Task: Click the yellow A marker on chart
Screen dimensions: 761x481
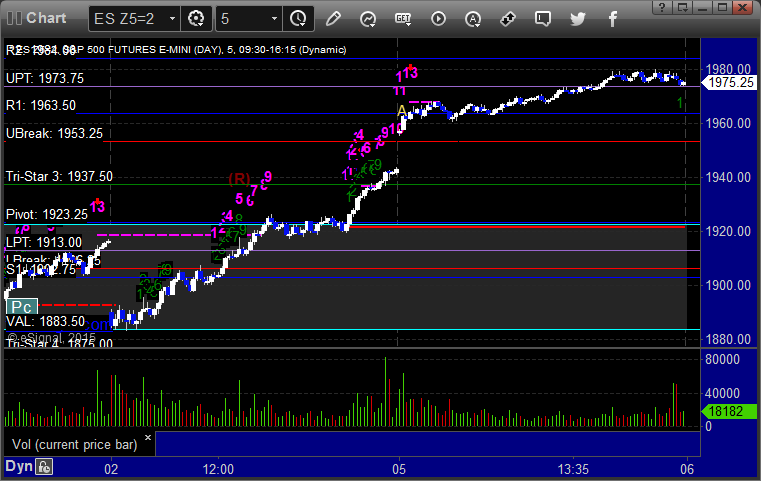Action: [x=402, y=111]
